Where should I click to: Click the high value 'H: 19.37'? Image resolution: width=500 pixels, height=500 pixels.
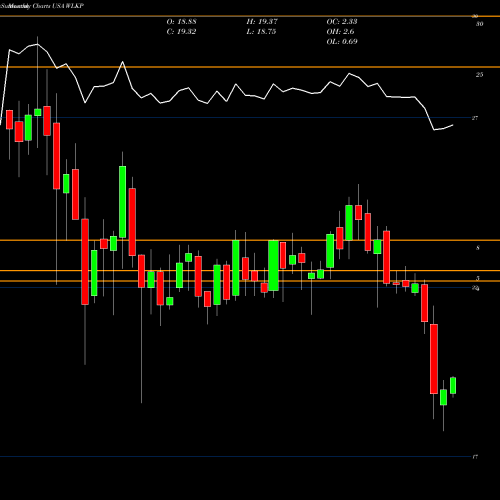pyautogui.click(x=262, y=22)
